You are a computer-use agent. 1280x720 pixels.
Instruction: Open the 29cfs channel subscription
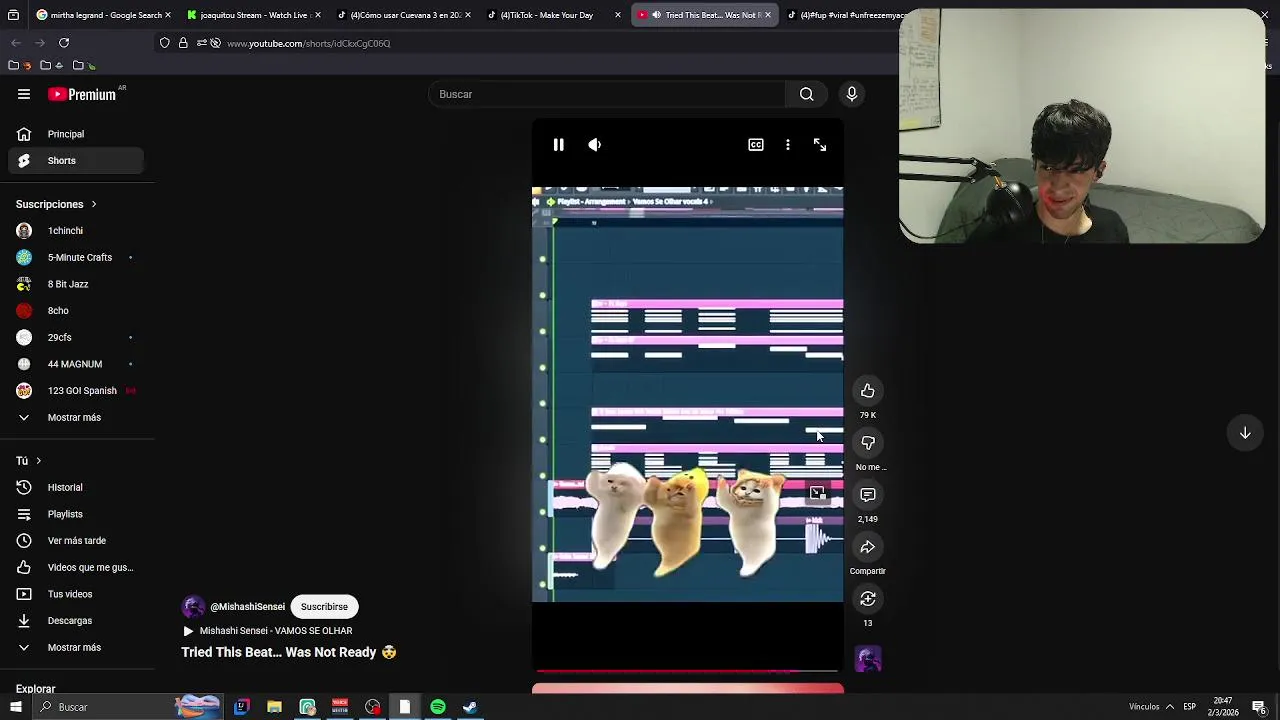pos(76,337)
